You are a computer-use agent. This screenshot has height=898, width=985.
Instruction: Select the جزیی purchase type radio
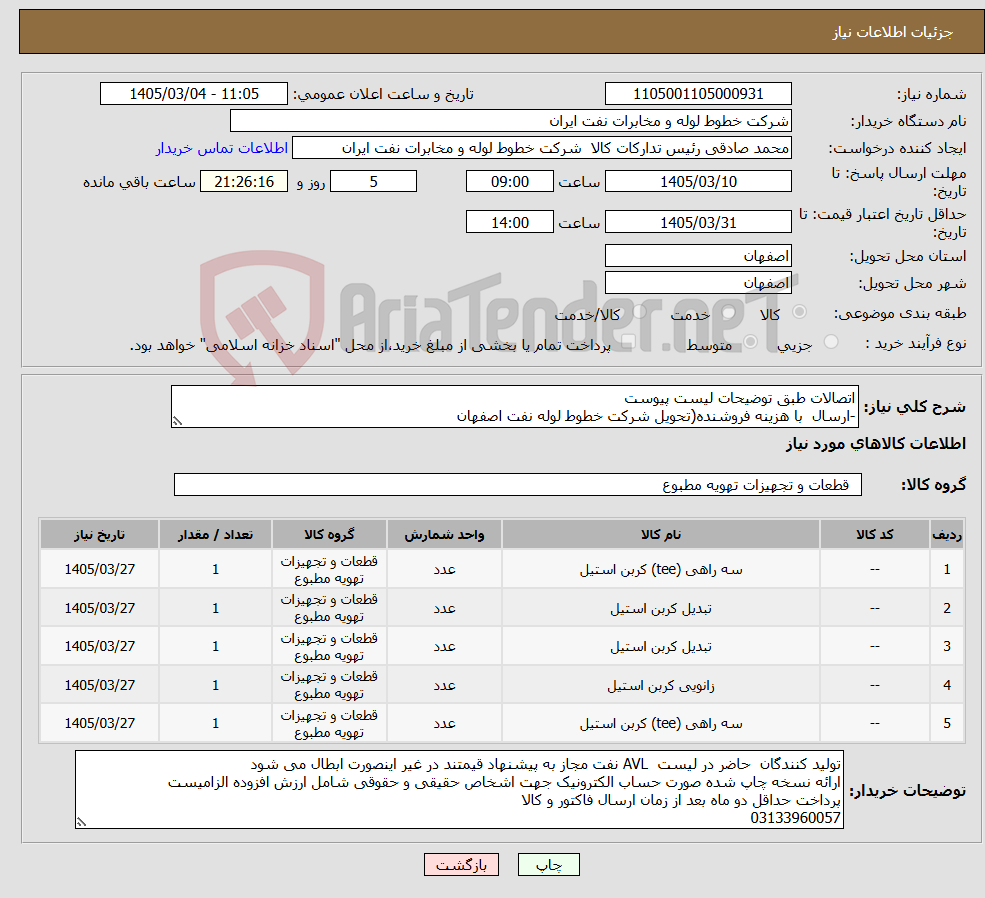[x=830, y=342]
